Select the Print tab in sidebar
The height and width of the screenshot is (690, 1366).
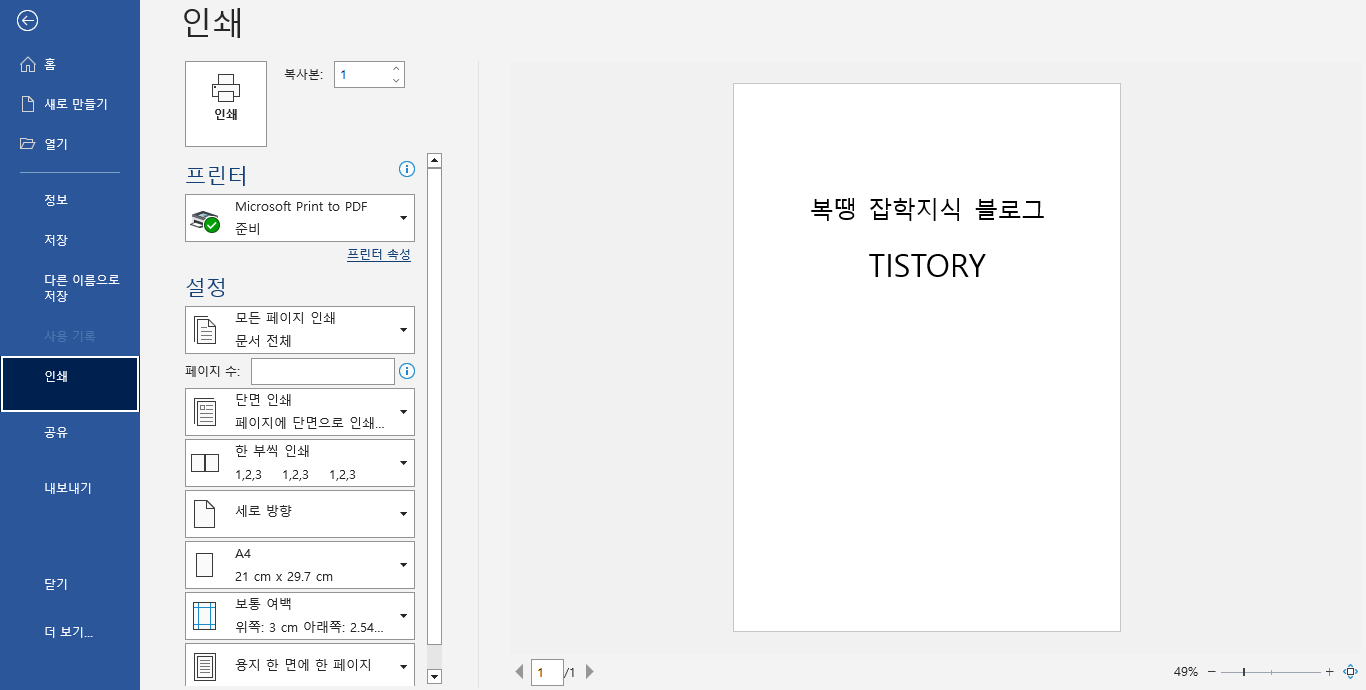(70, 384)
